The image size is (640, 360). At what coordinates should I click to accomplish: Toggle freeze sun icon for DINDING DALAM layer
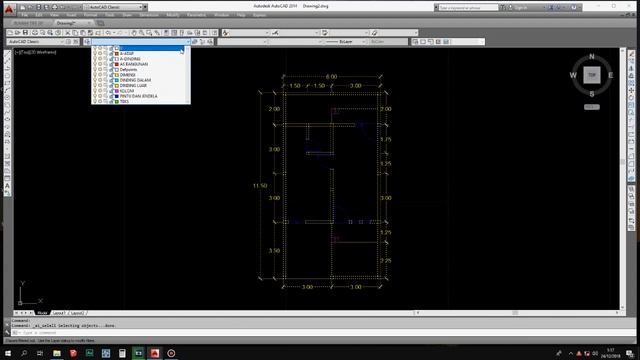100,80
